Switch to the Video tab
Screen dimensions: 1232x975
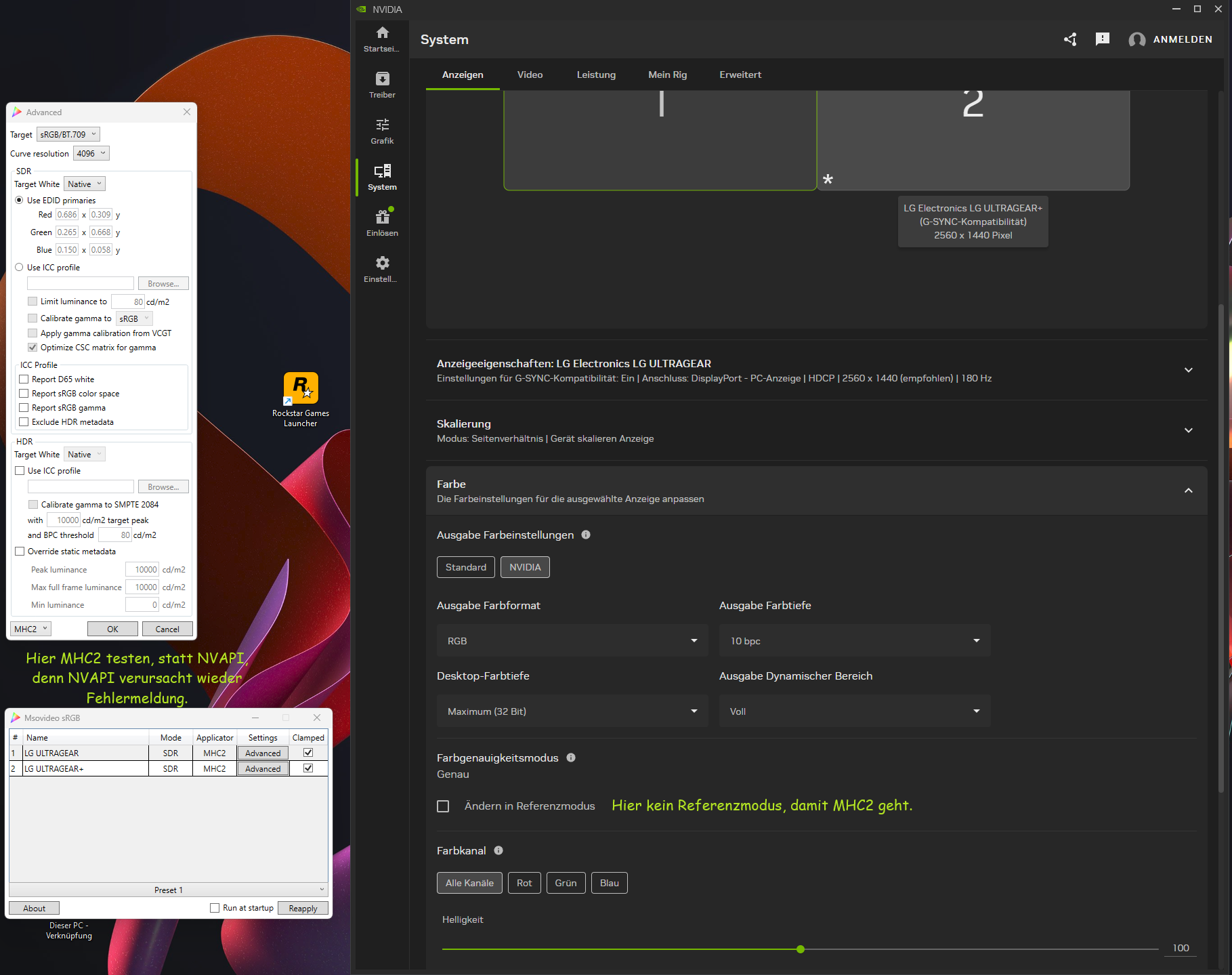pyautogui.click(x=530, y=75)
